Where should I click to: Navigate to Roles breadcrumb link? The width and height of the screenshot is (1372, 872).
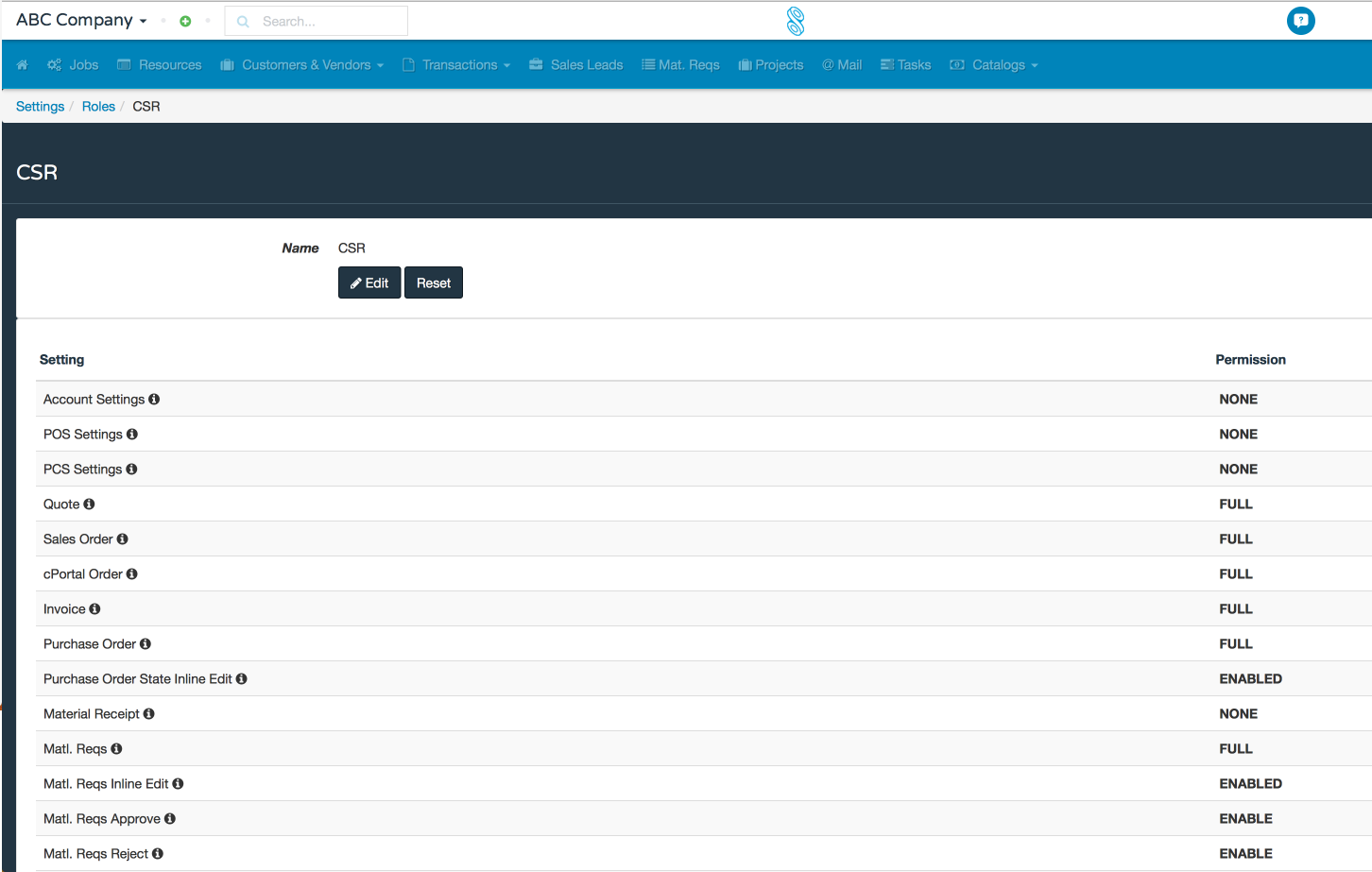(x=98, y=107)
